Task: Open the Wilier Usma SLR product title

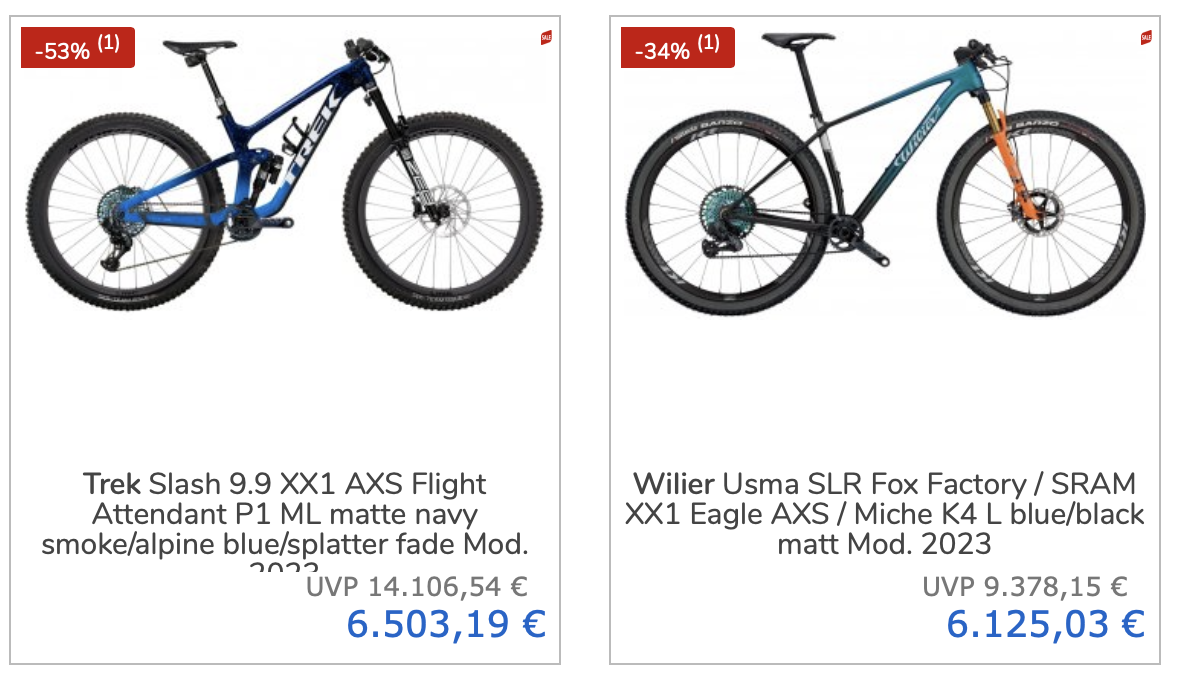Action: (885, 514)
